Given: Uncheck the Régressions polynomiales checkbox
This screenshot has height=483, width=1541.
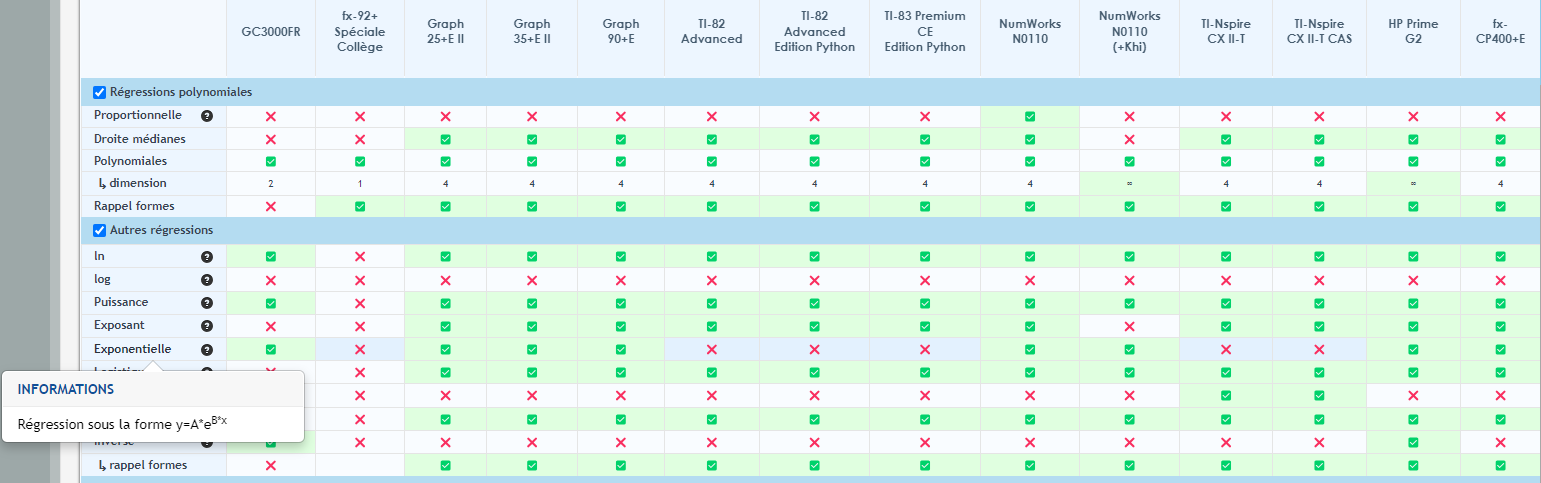Looking at the screenshot, I should click(x=99, y=92).
